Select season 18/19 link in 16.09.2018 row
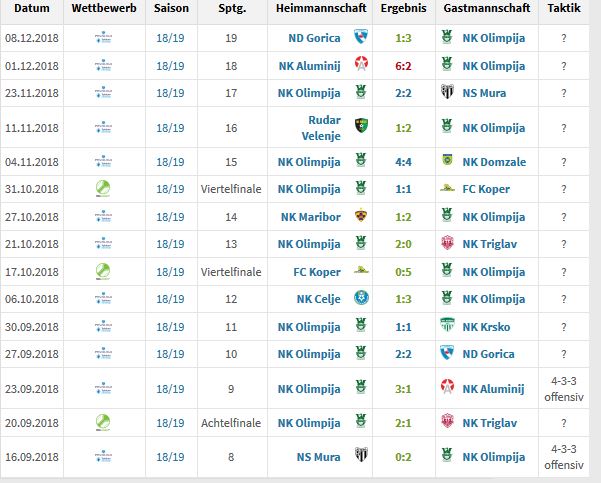The image size is (601, 483). pos(170,457)
